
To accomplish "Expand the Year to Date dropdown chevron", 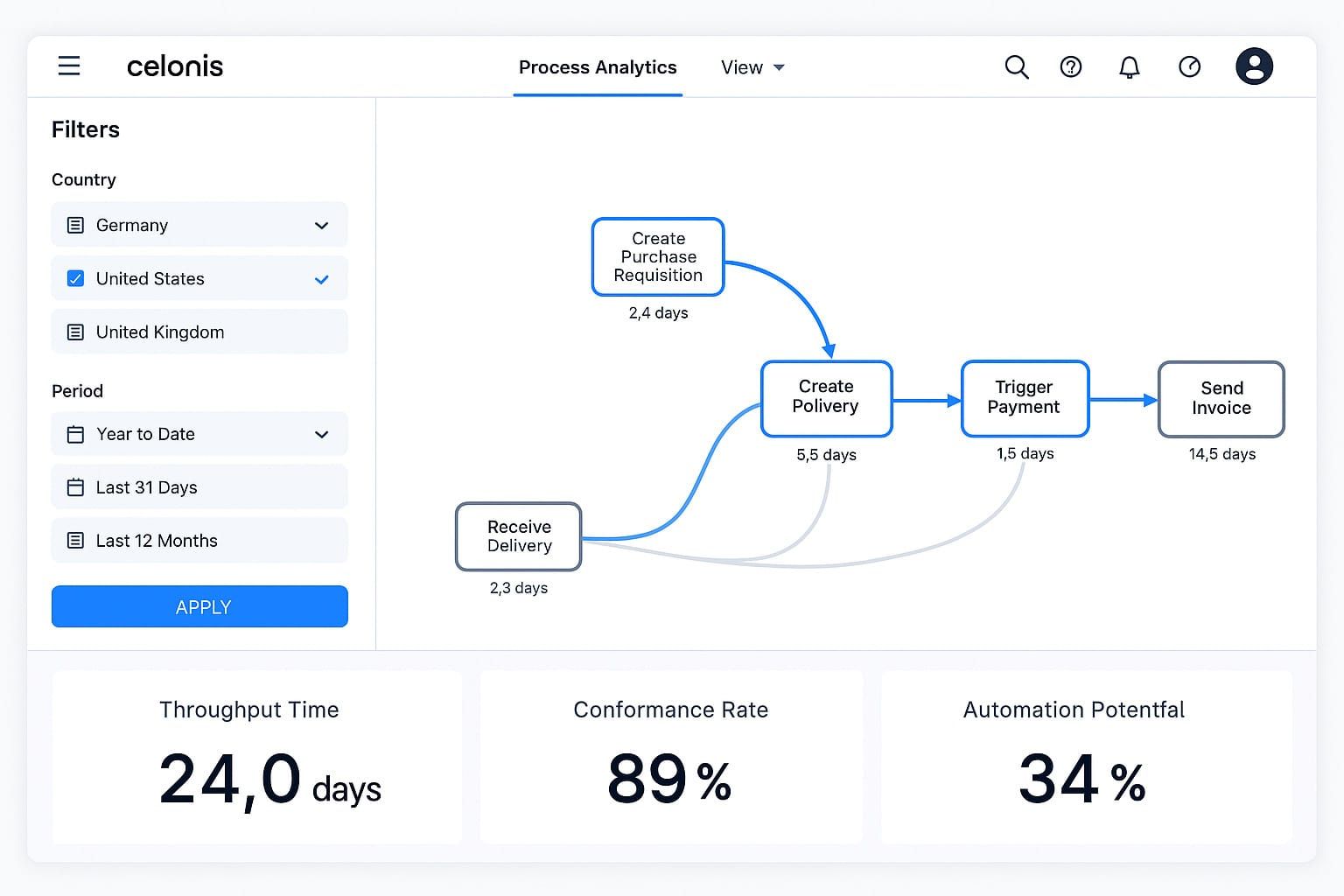I will (321, 435).
